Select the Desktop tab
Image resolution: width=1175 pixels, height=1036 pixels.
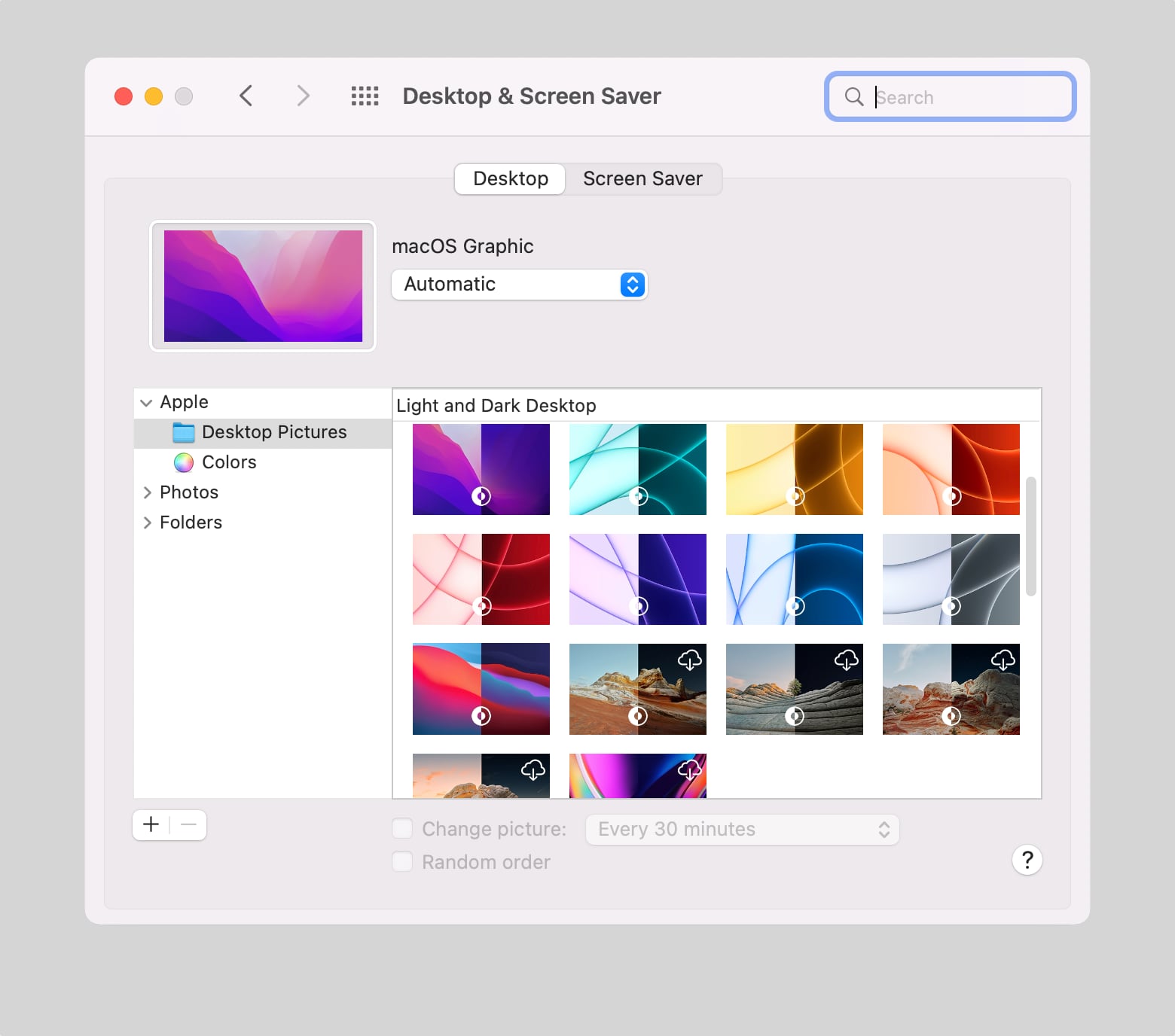pos(511,179)
